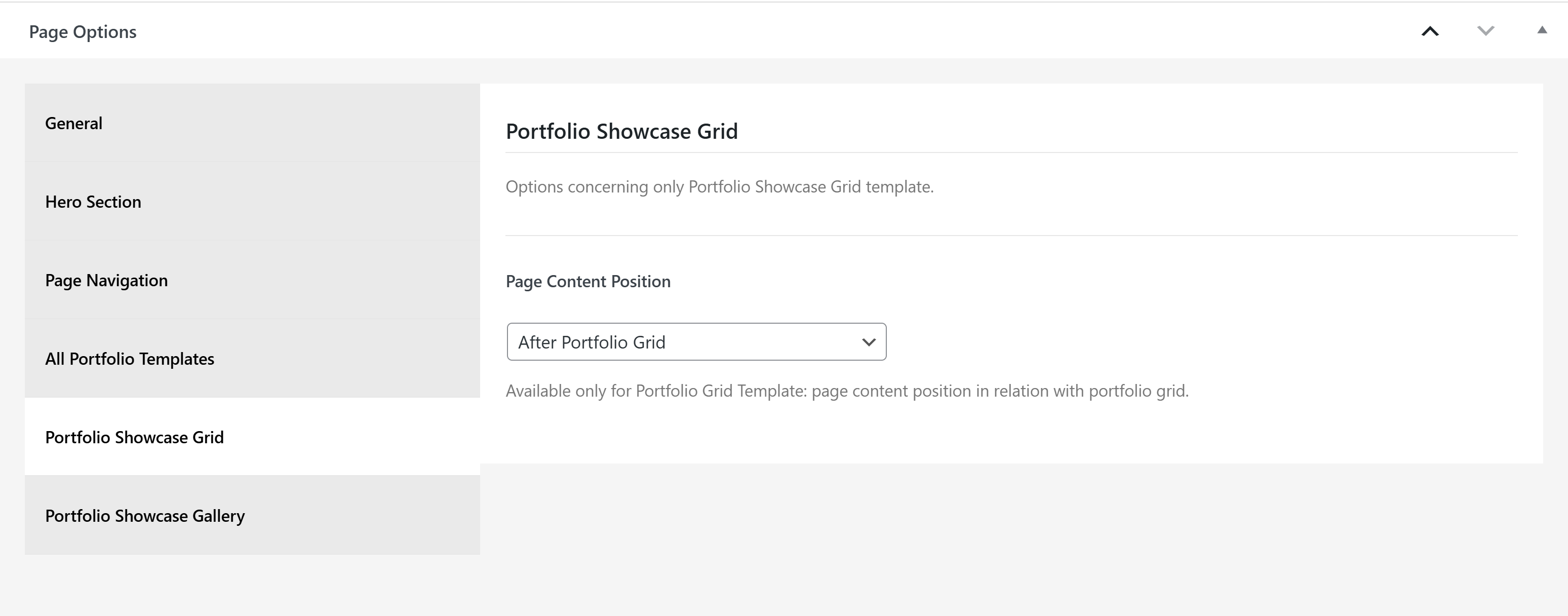
Task: Click empty area below Portfolio Showcase Gallery tab
Action: pyautogui.click(x=252, y=585)
